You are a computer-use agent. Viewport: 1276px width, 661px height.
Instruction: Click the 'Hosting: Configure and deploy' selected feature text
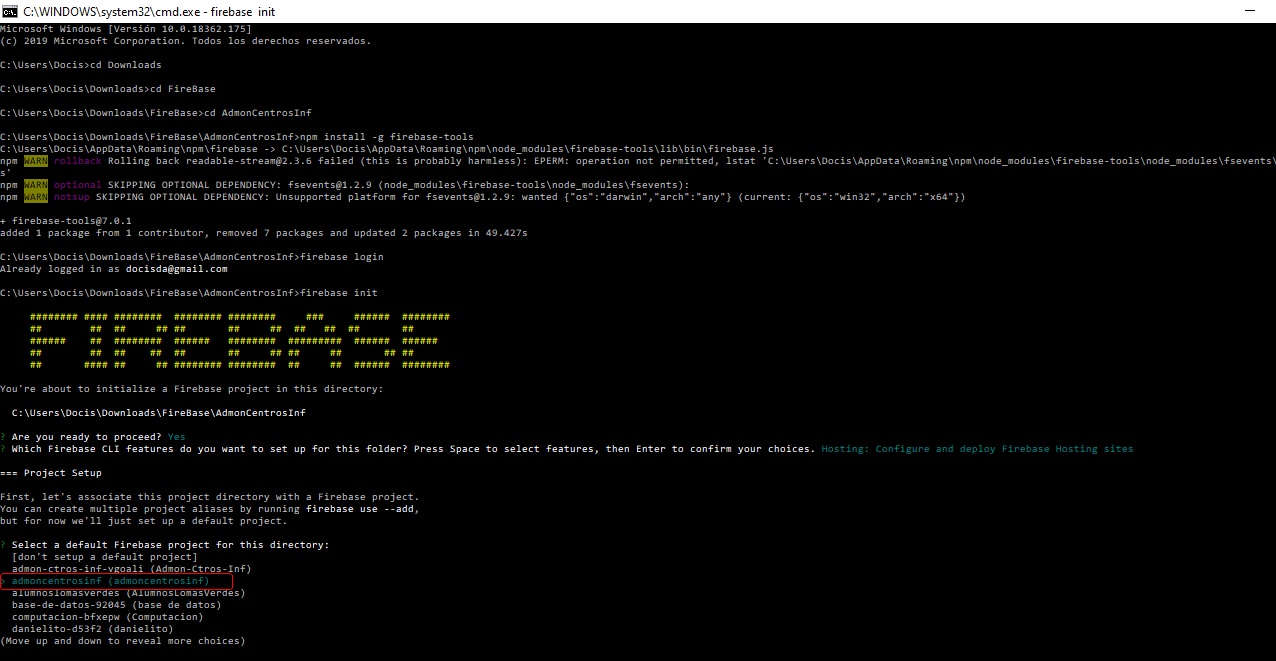(x=977, y=449)
